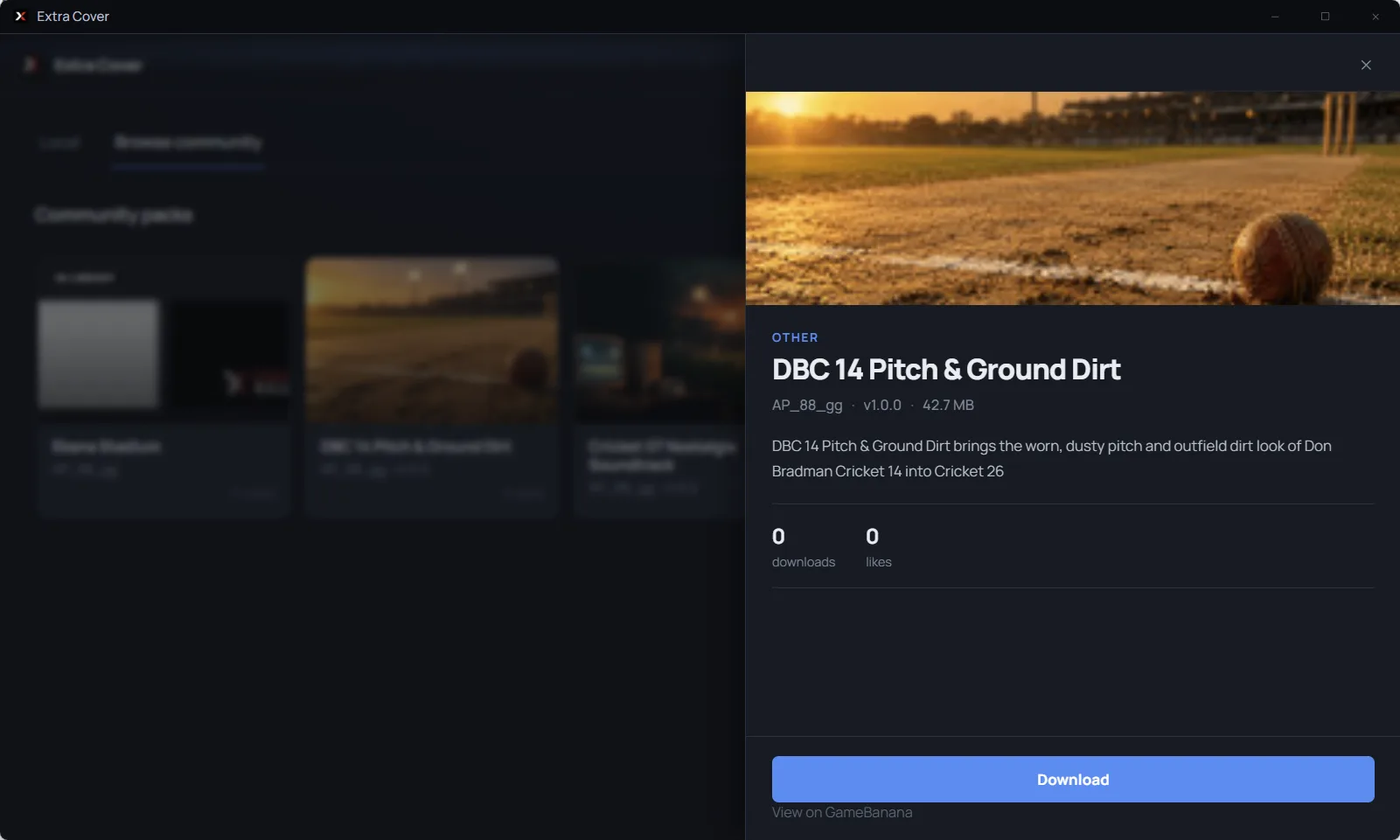Click the DBC 14 Pitch & Ground Dirt title
The image size is (1400, 840).
[x=946, y=370]
